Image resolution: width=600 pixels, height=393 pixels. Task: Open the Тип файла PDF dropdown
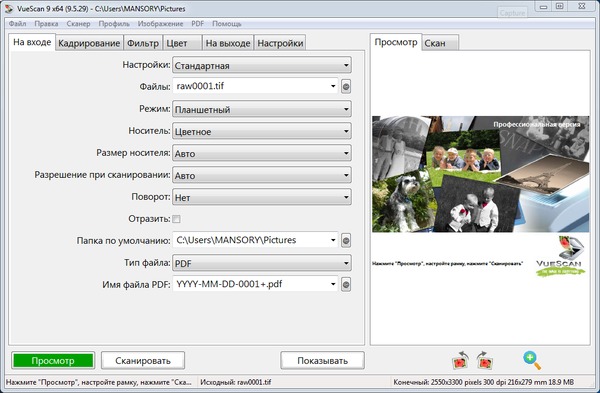coord(262,263)
